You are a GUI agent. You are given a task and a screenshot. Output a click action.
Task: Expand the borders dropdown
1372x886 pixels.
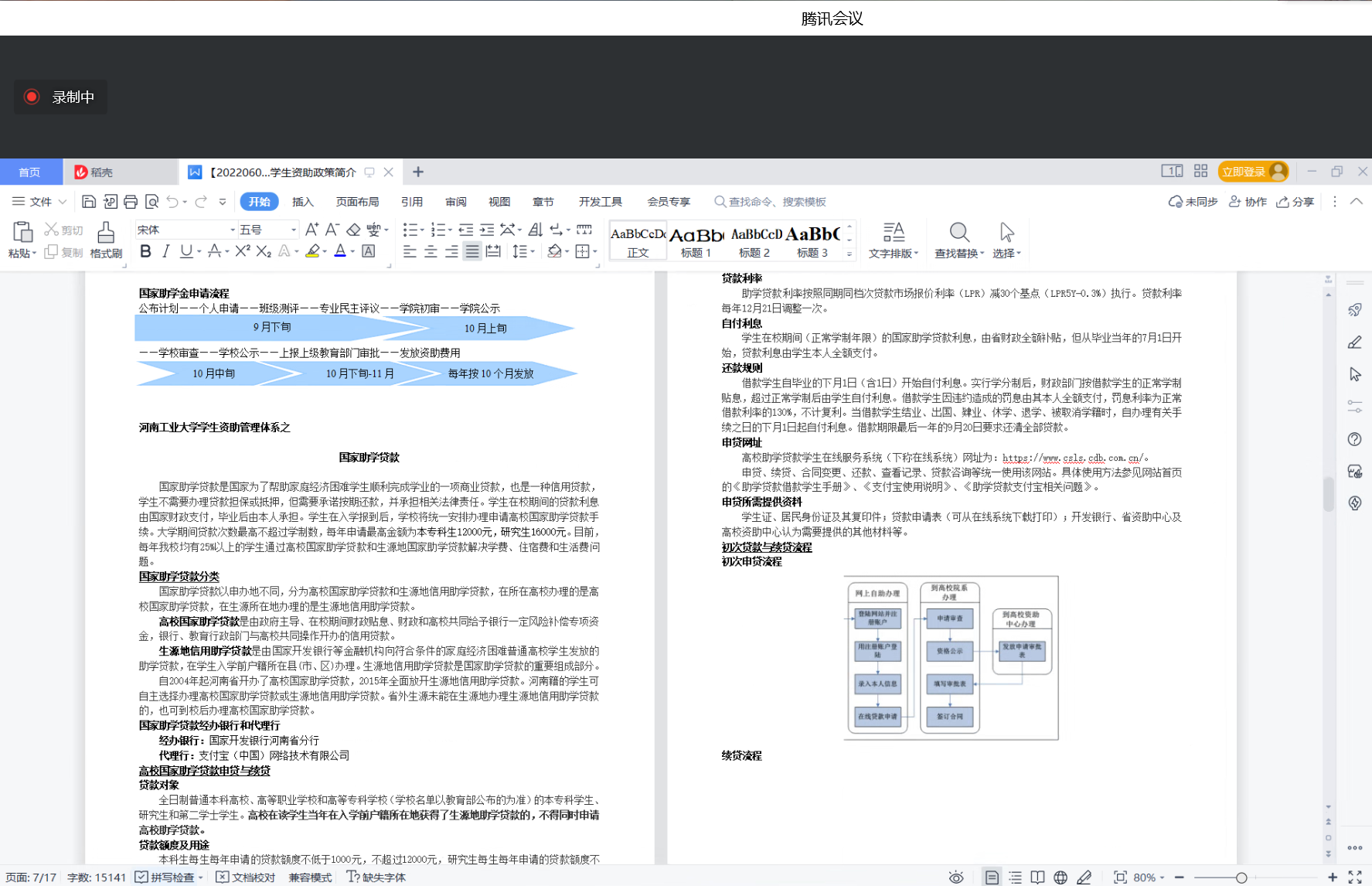pos(595,252)
